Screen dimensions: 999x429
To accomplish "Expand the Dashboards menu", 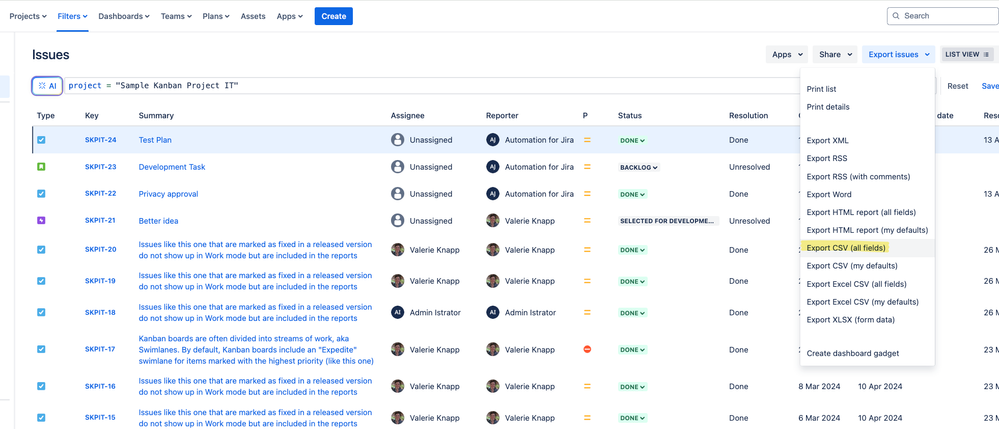I will click(124, 17).
